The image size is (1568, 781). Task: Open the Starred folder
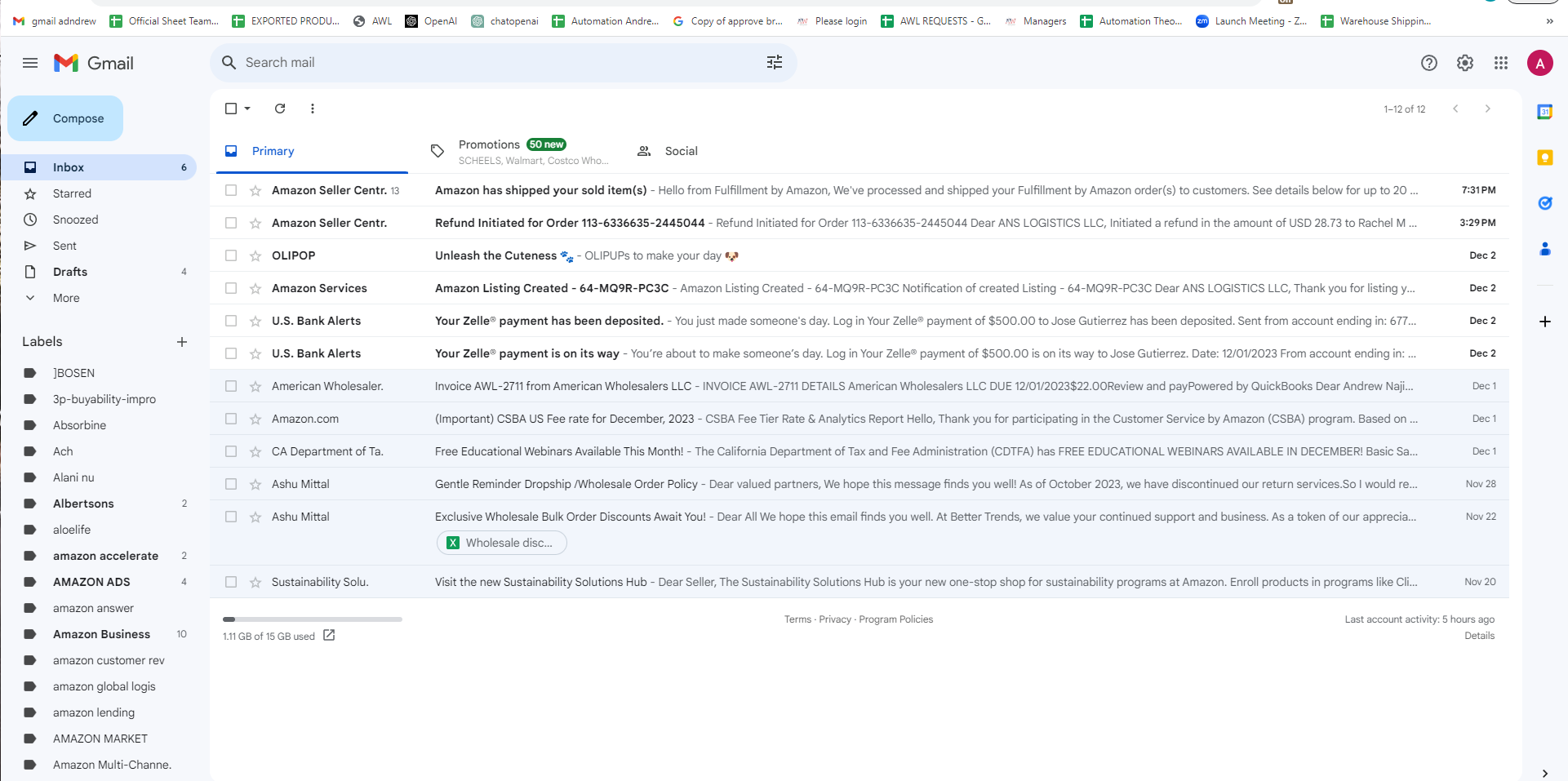(99, 193)
